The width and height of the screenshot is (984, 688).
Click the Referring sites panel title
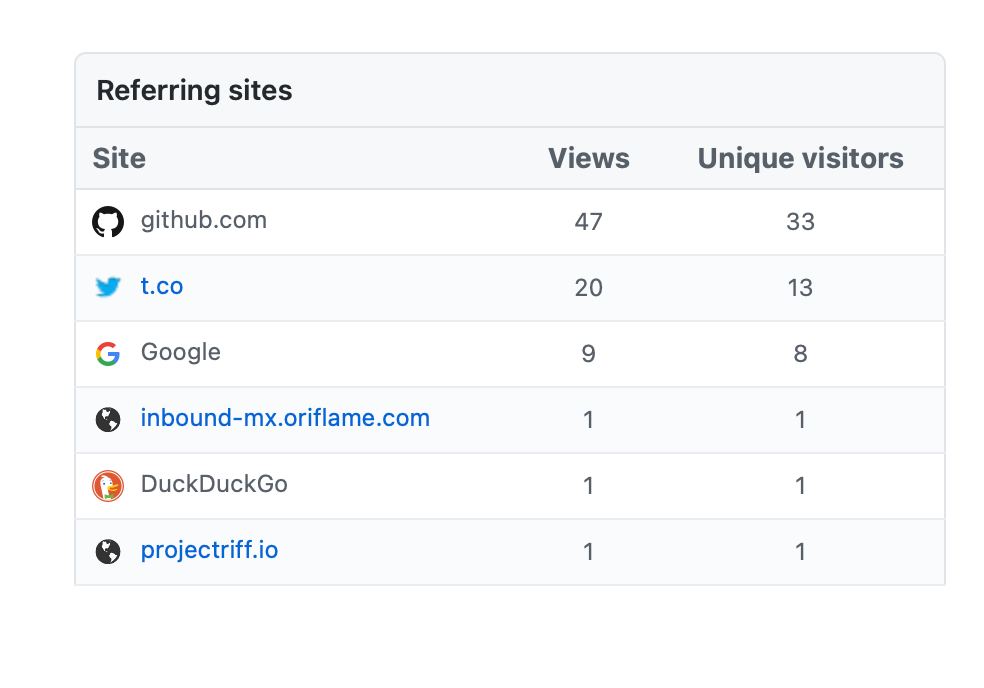195,90
